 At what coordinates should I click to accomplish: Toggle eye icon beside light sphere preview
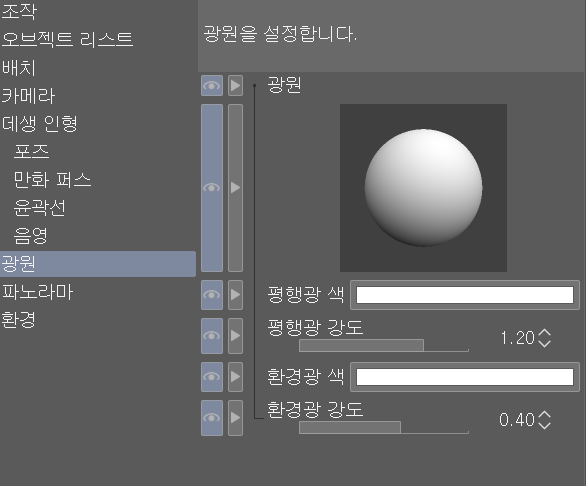[212, 188]
